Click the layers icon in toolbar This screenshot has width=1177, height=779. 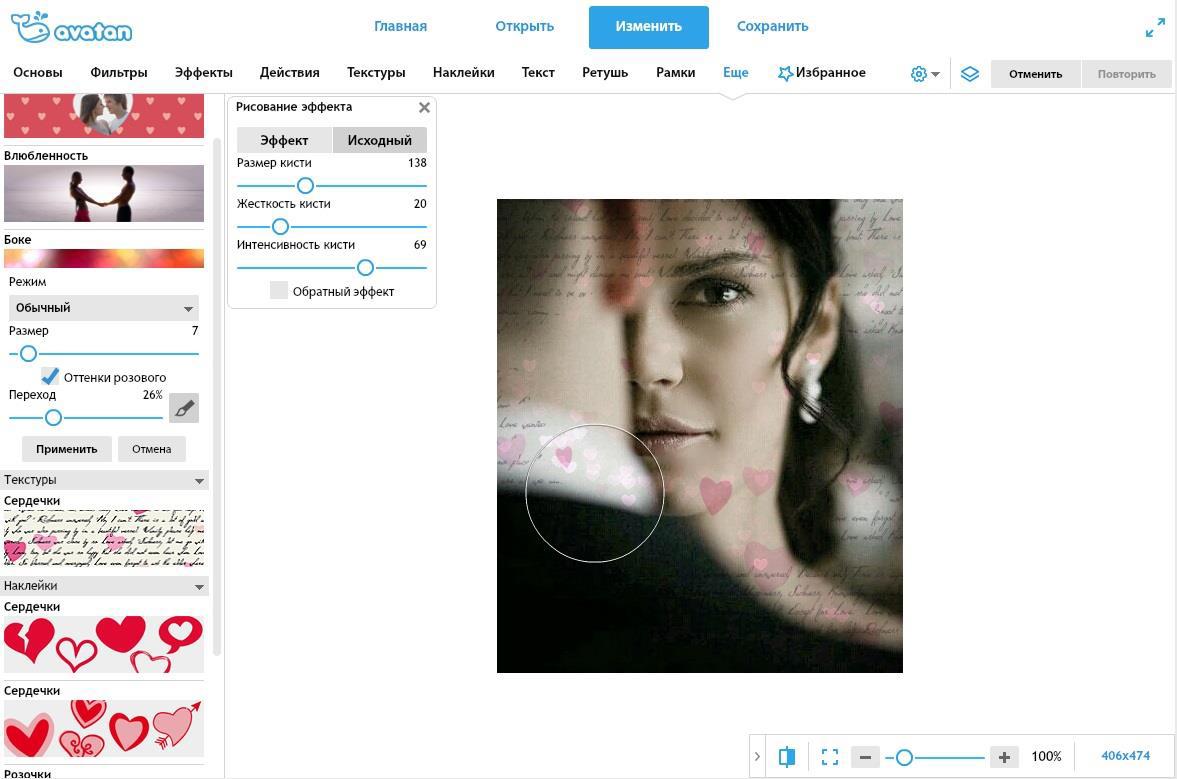pos(969,74)
